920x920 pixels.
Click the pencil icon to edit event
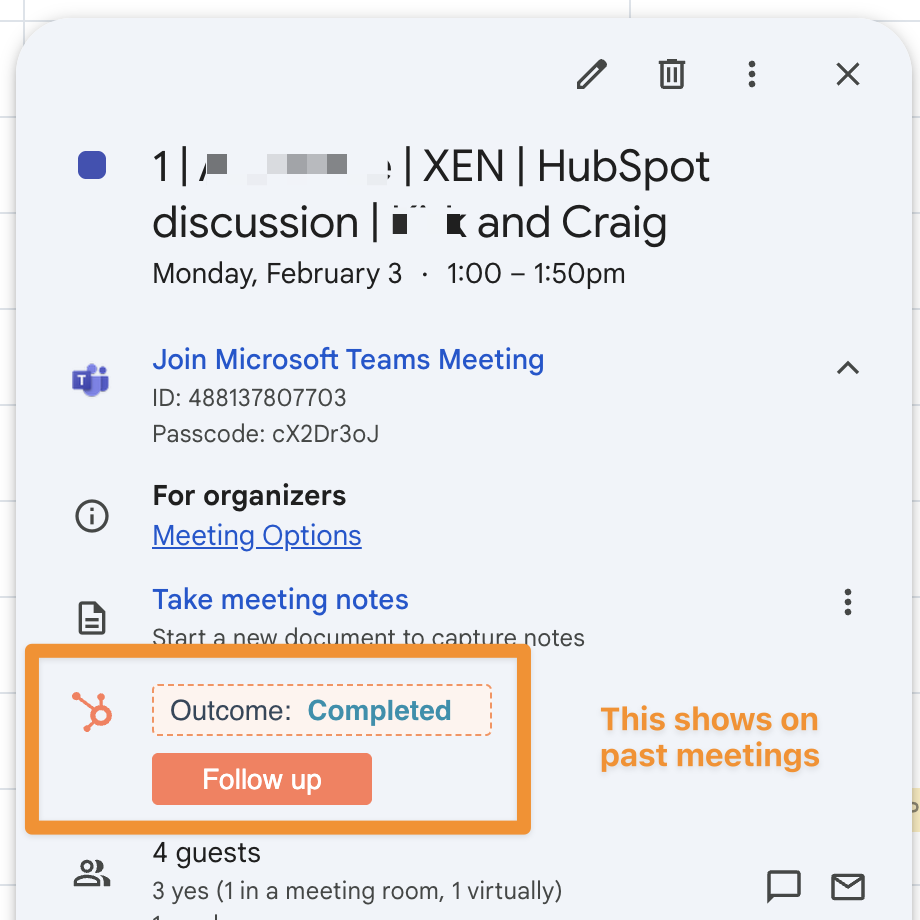[592, 74]
